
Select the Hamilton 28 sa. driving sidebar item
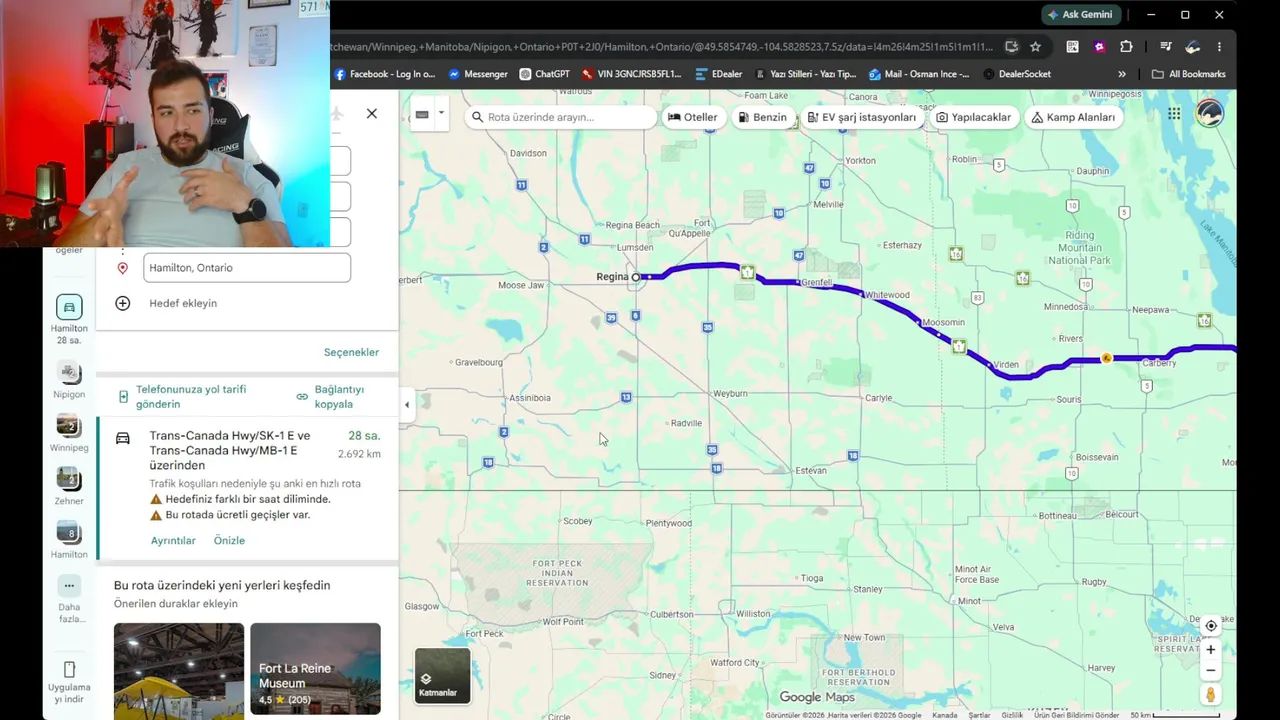coord(69,319)
